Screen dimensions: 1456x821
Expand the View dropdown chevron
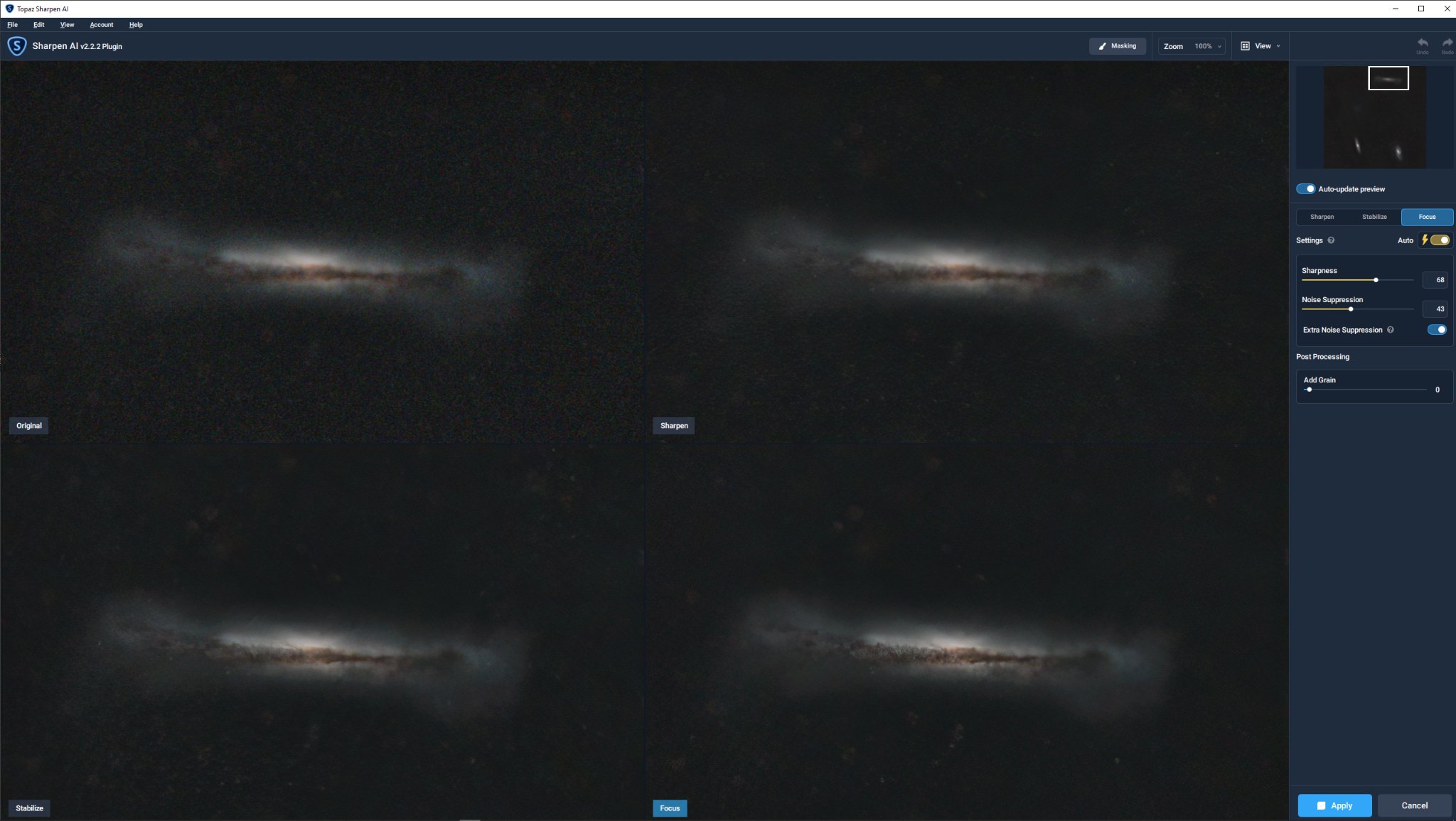(1278, 46)
